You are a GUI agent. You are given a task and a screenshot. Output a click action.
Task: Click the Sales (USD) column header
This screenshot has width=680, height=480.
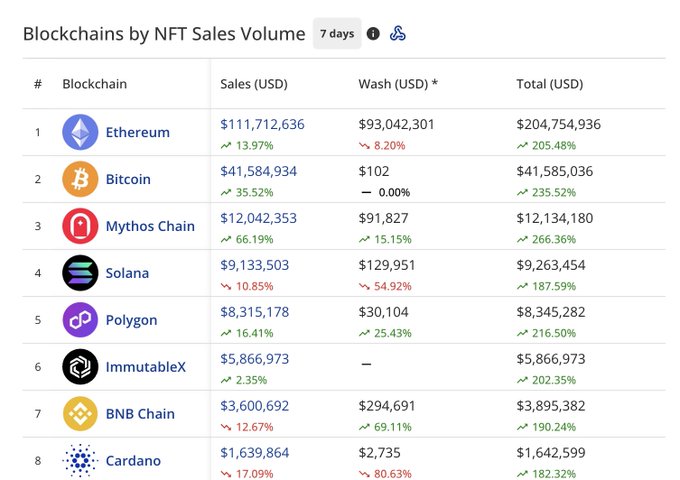(x=254, y=84)
